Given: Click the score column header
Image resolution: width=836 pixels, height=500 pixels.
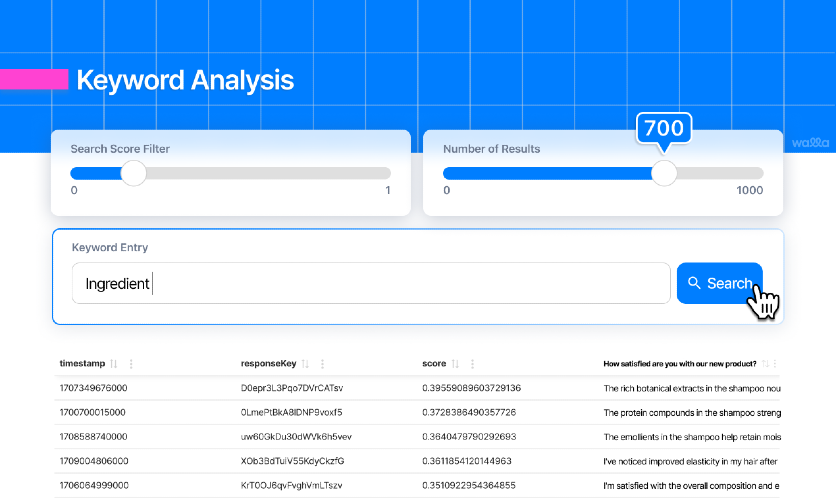Looking at the screenshot, I should coord(434,364).
